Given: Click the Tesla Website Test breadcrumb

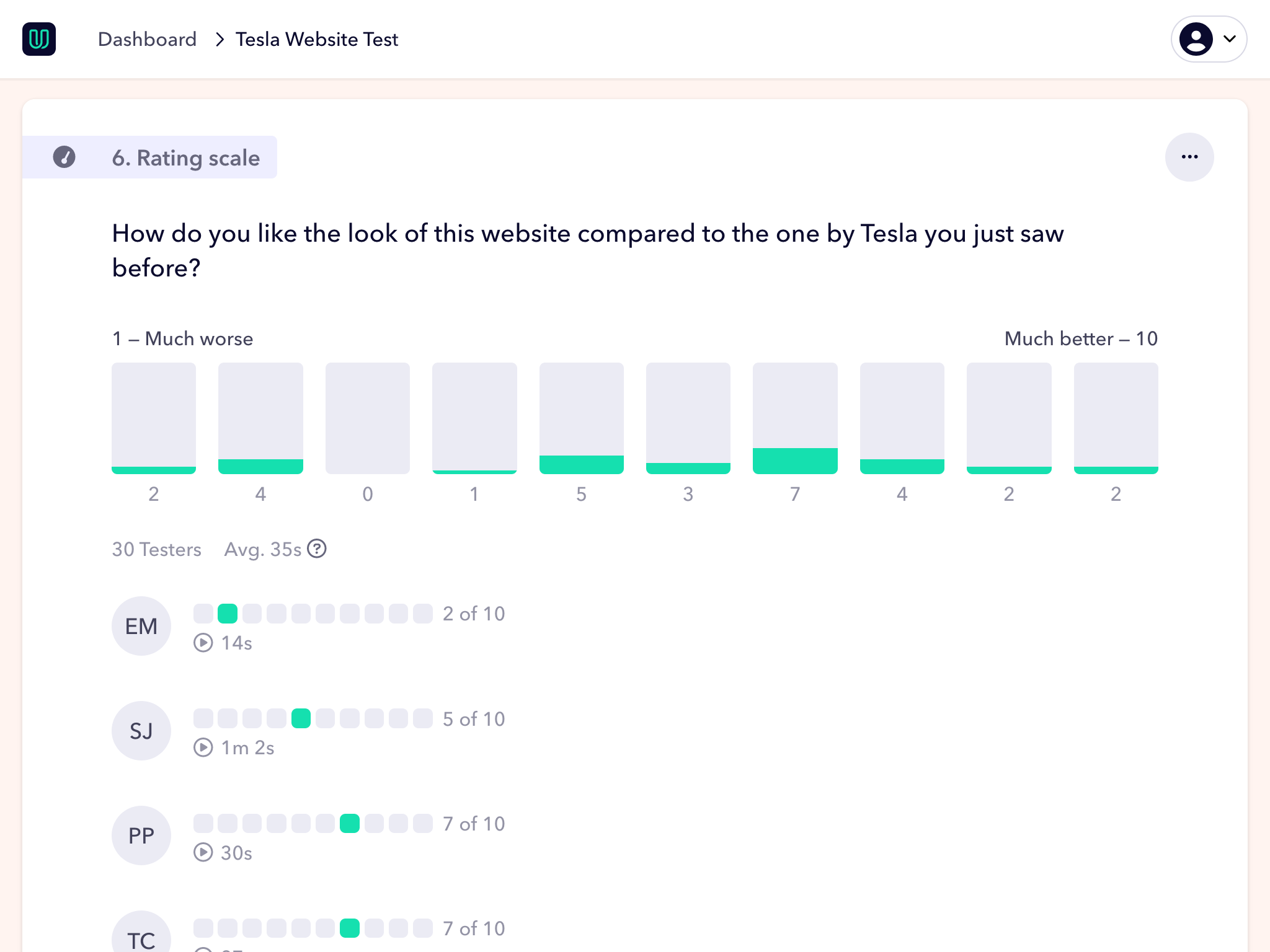Looking at the screenshot, I should click(316, 39).
